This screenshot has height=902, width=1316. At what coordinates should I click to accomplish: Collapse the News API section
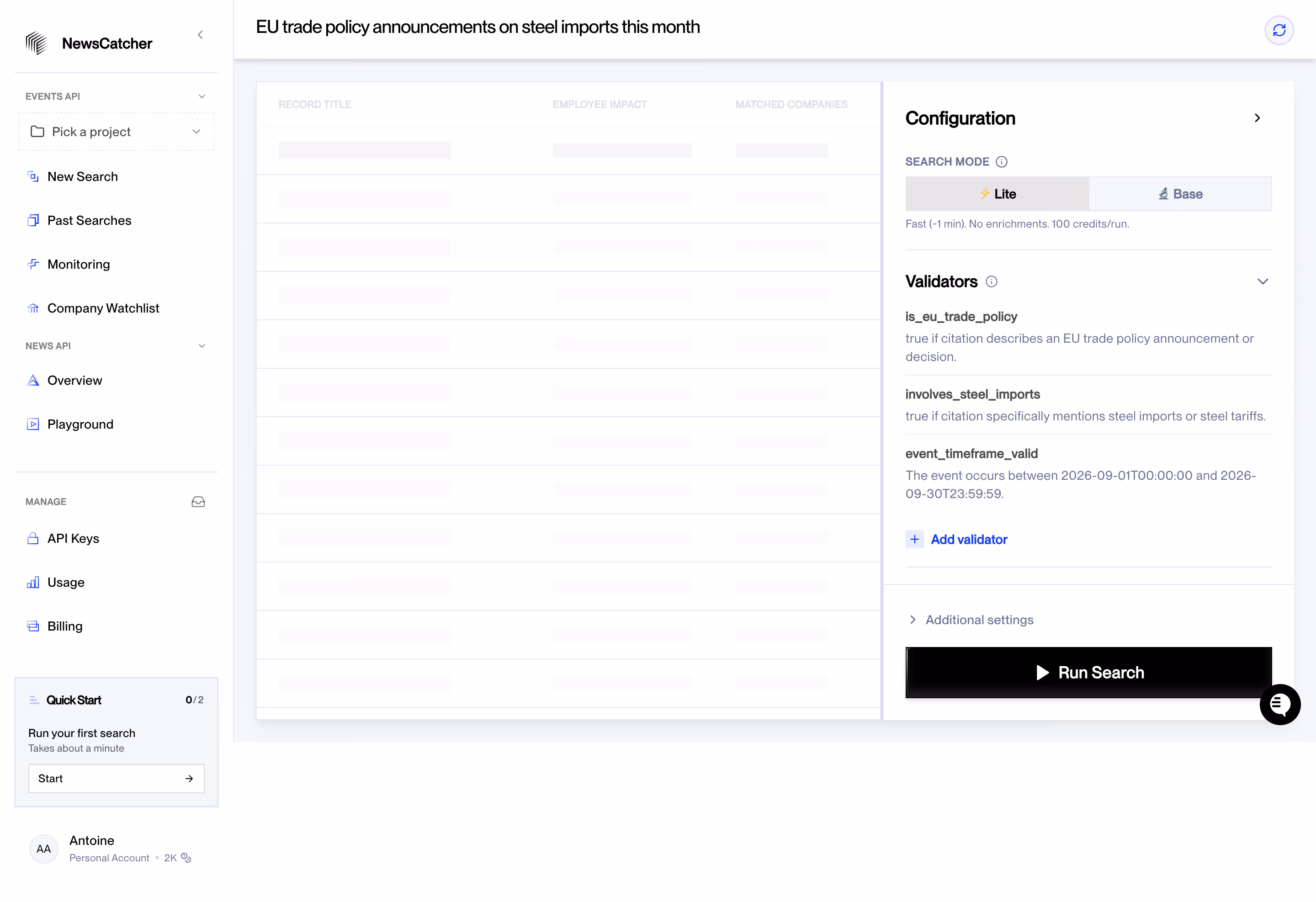[202, 346]
